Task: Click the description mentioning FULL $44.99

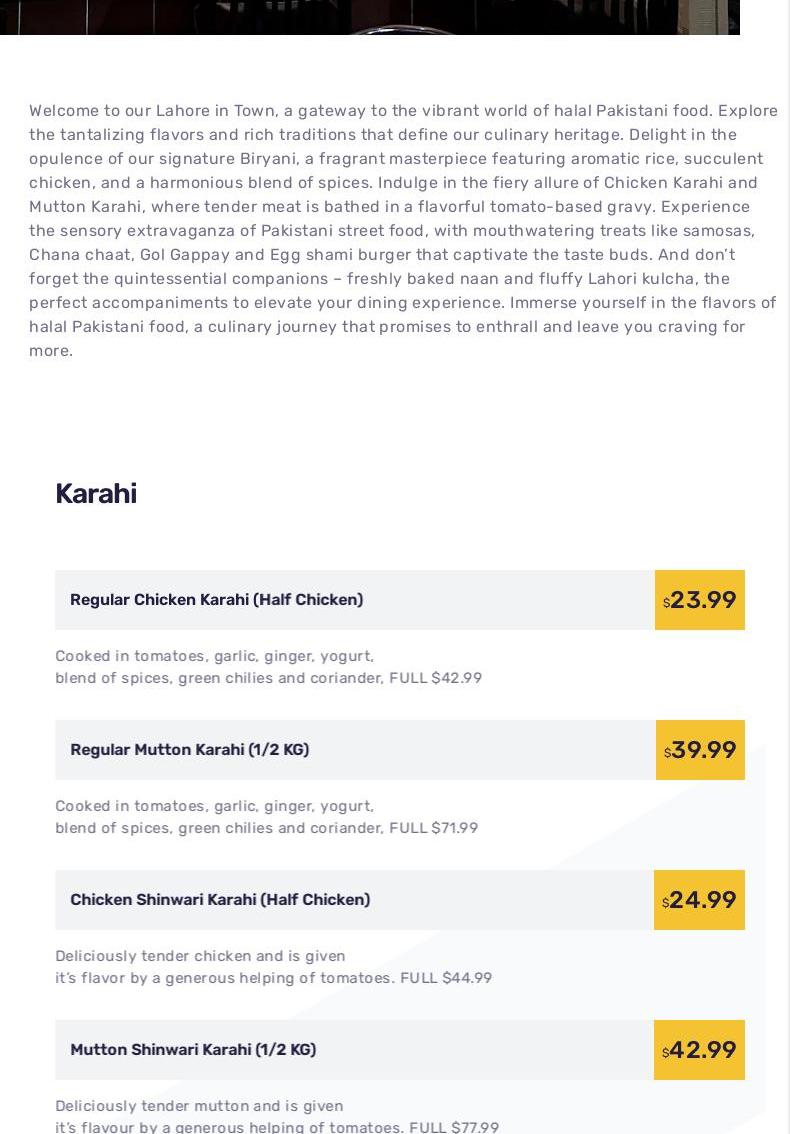Action: 273,967
